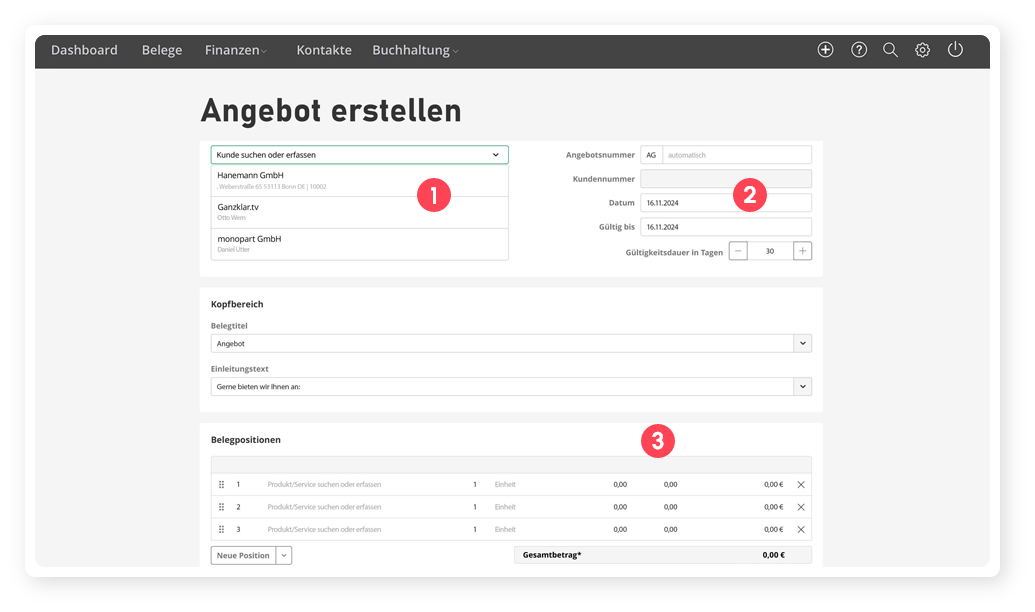Collapse the Kunde suchen oder erfassen dropdown
Viewport: 1035px width, 612px height.
496,154
